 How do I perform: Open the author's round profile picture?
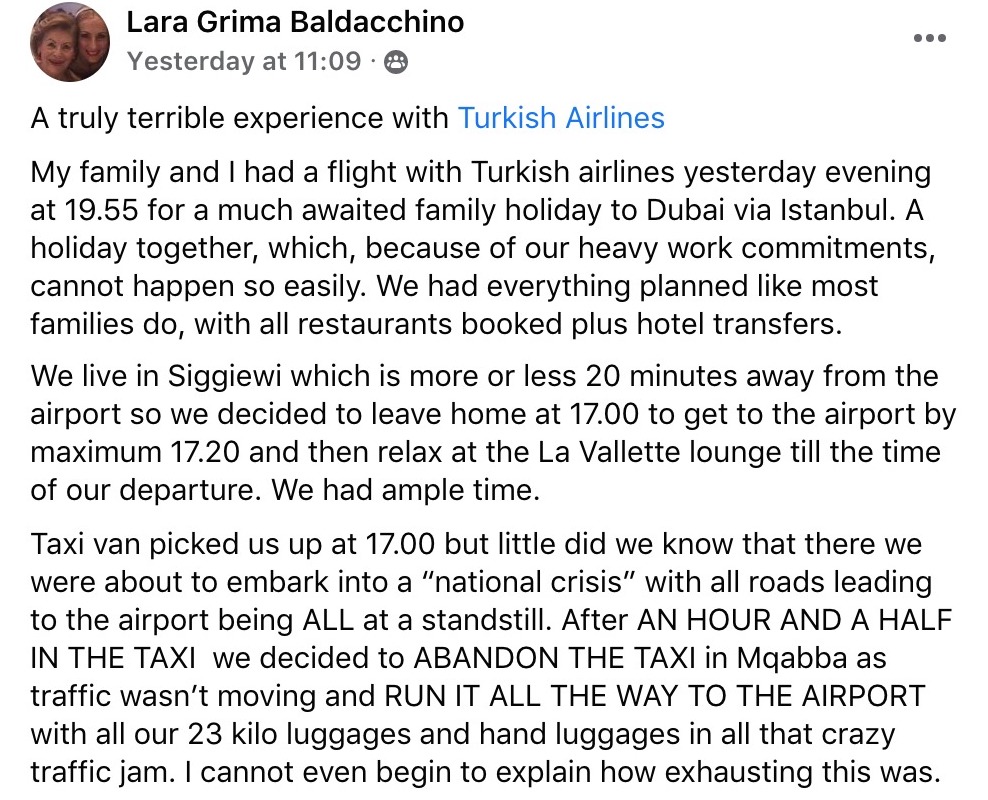[69, 42]
